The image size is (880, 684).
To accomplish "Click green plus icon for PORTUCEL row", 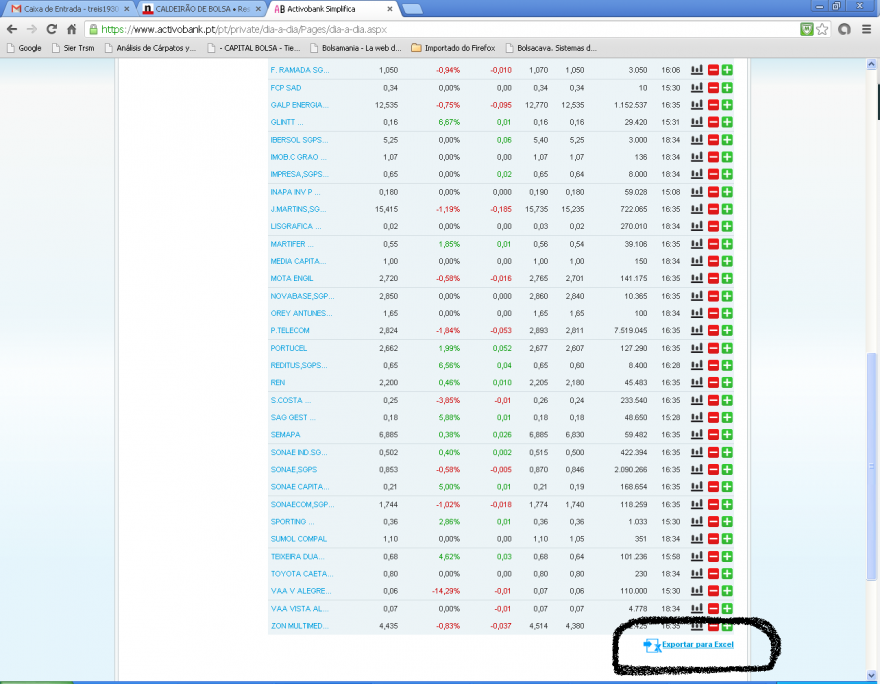I will point(727,348).
